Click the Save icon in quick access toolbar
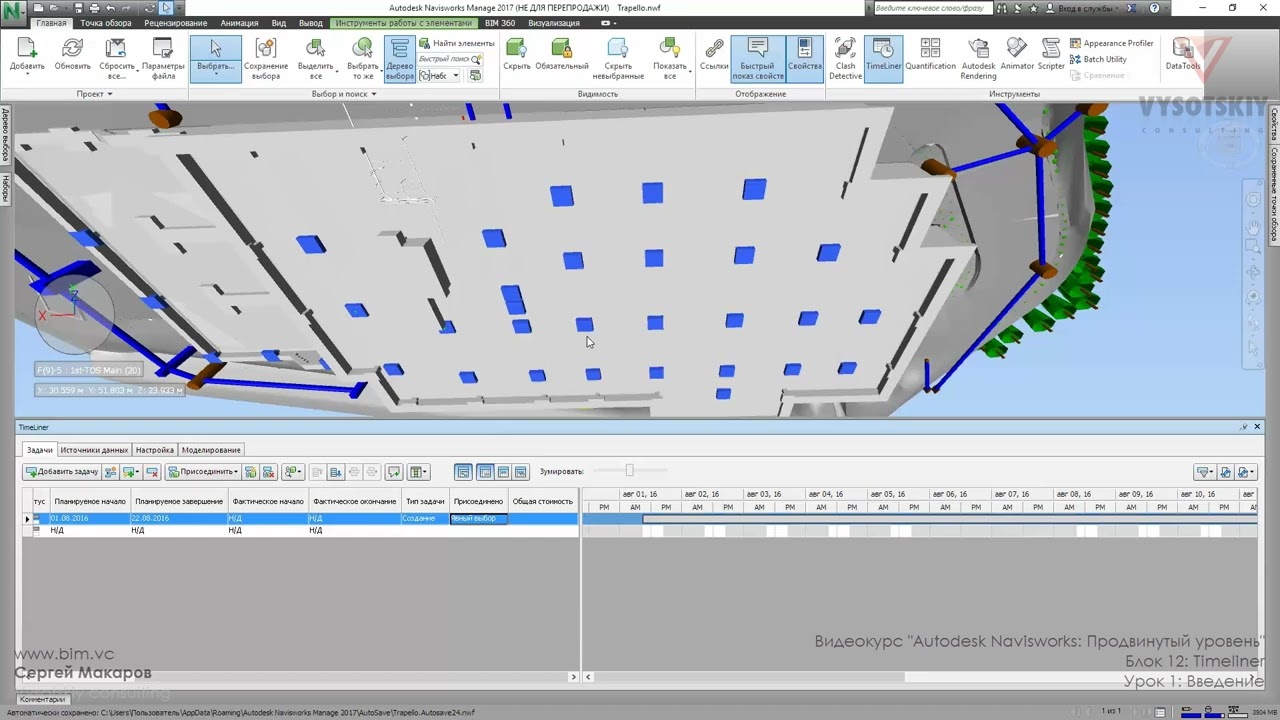 pos(78,8)
